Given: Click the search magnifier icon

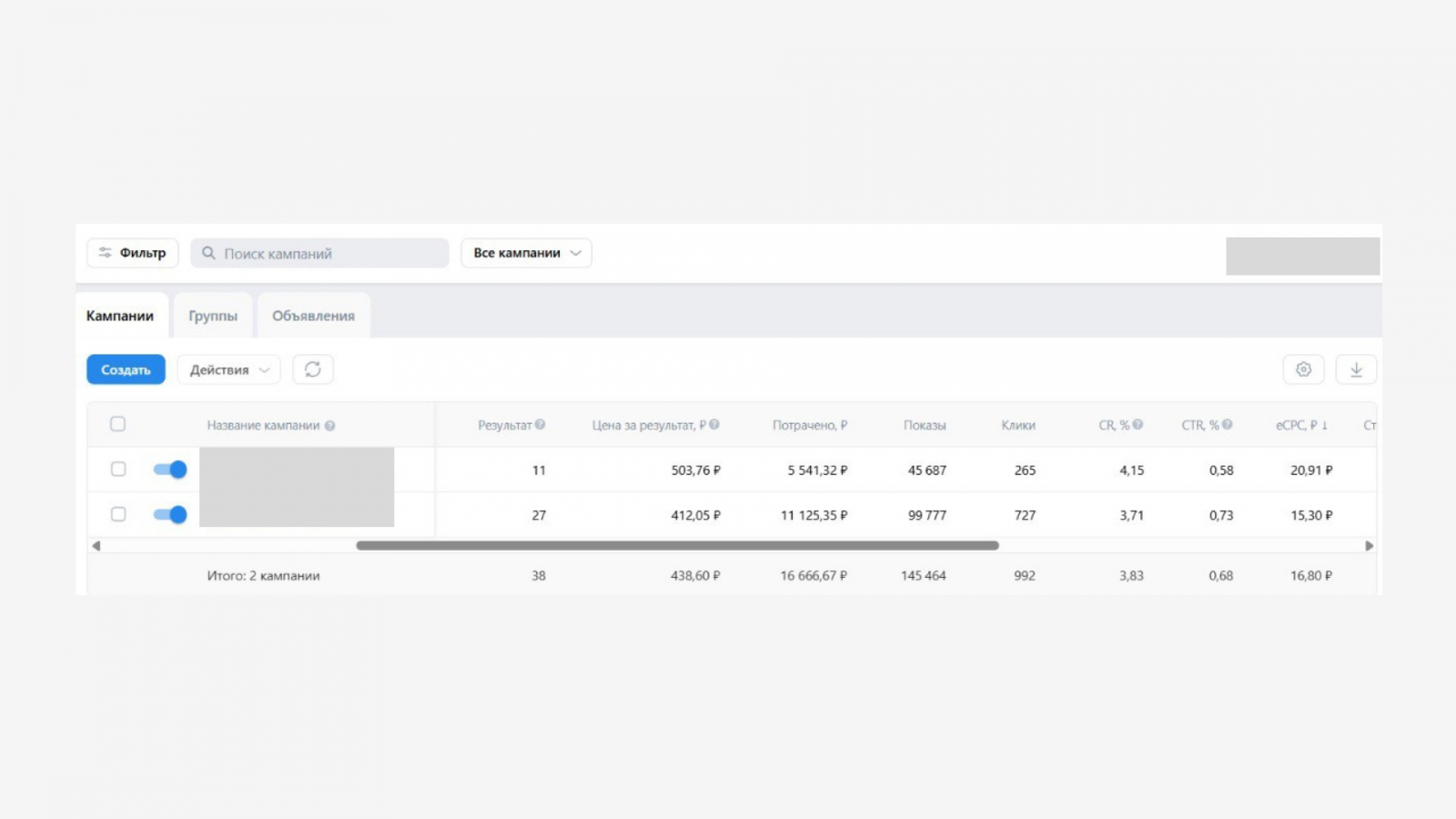Looking at the screenshot, I should point(208,253).
